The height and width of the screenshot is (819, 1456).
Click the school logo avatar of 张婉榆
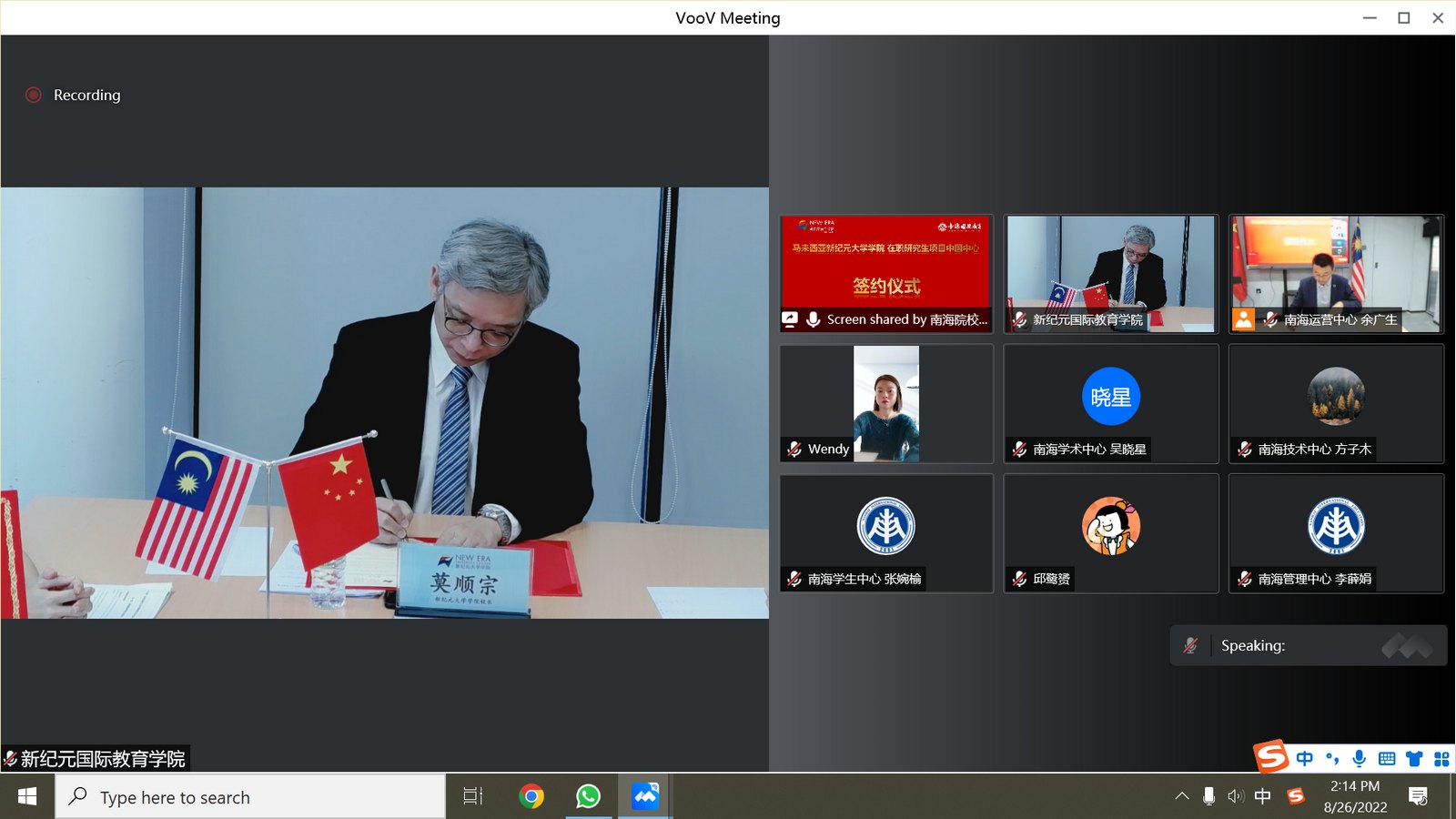pos(886,526)
